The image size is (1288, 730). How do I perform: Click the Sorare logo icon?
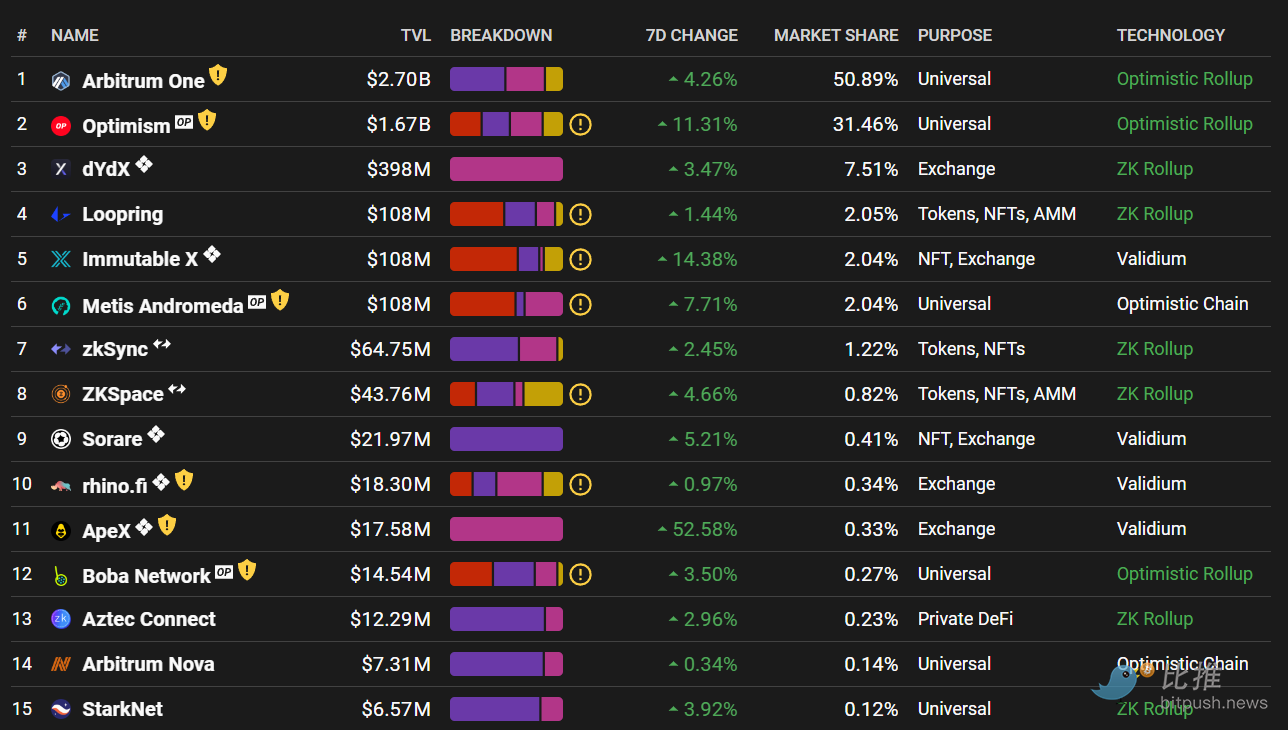click(61, 439)
